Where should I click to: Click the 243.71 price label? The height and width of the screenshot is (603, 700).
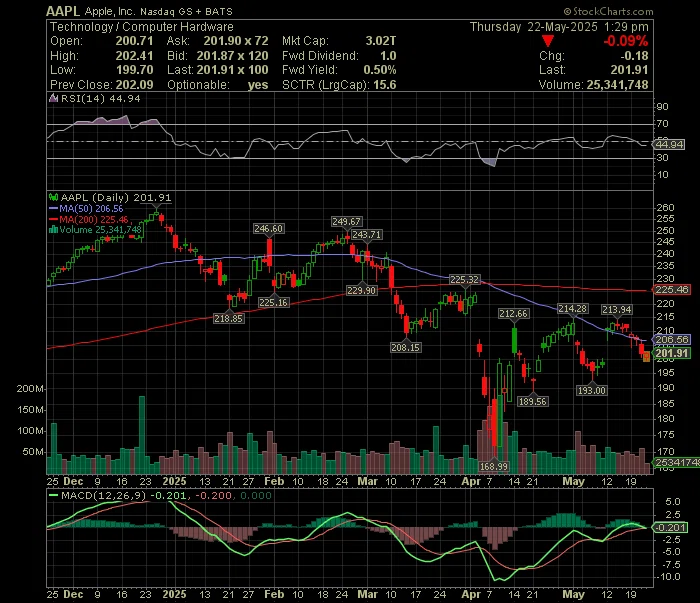[367, 234]
